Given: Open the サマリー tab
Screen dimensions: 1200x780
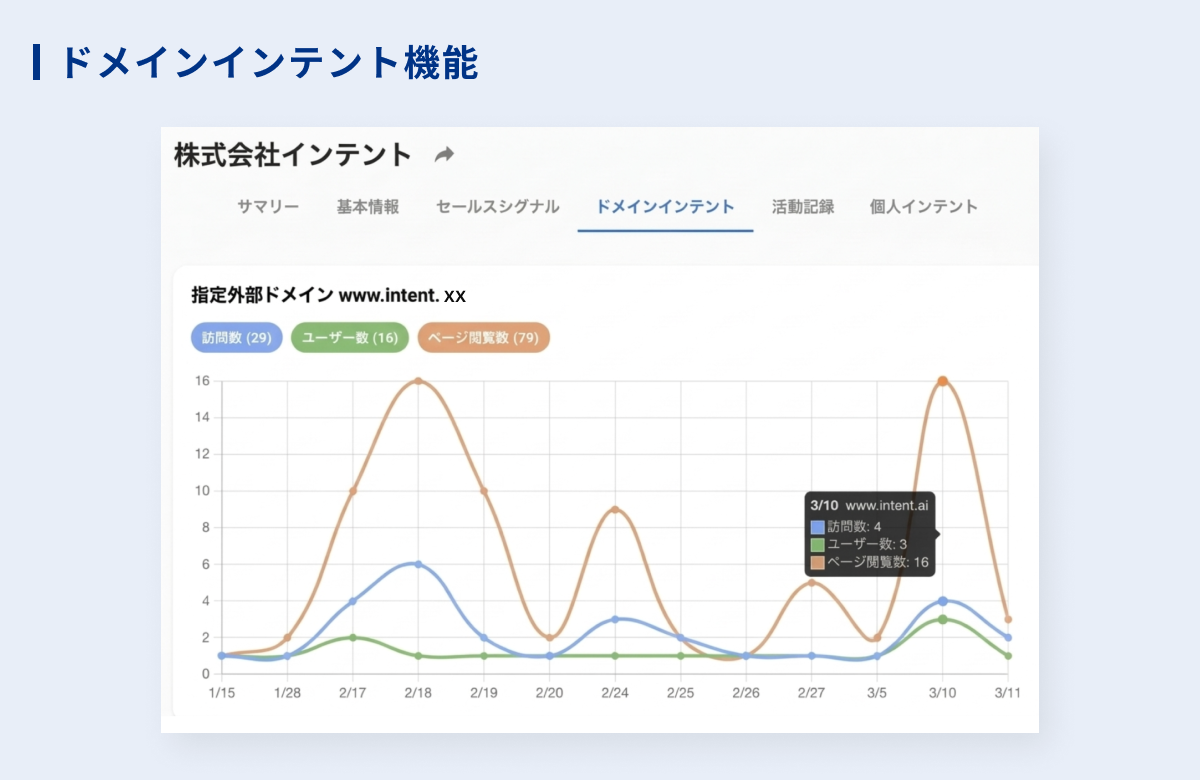Looking at the screenshot, I should pos(267,207).
